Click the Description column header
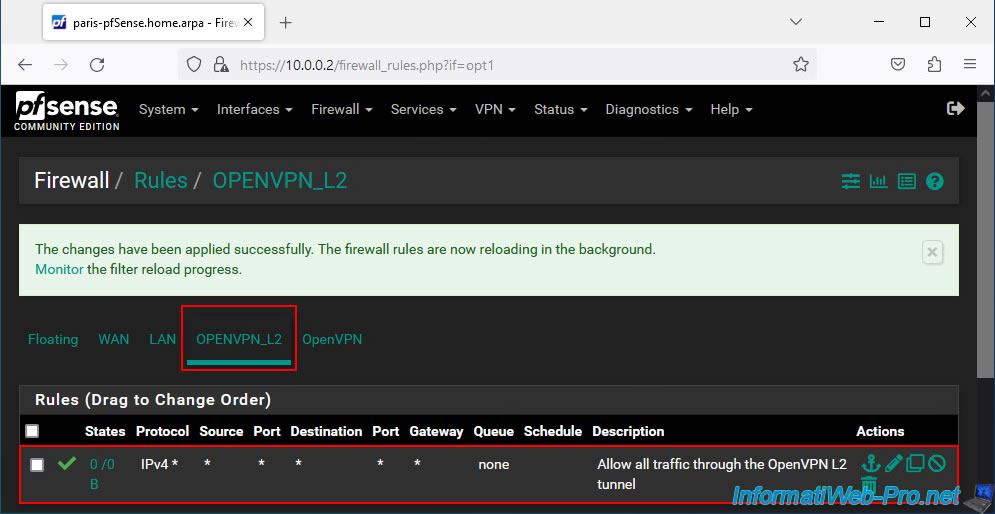Viewport: 995px width, 514px height. (628, 432)
